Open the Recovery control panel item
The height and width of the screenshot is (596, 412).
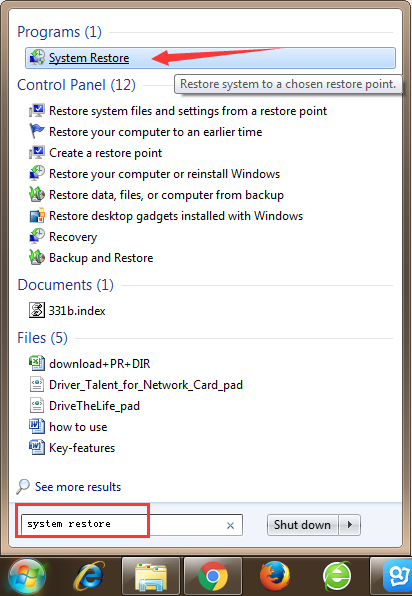point(73,237)
